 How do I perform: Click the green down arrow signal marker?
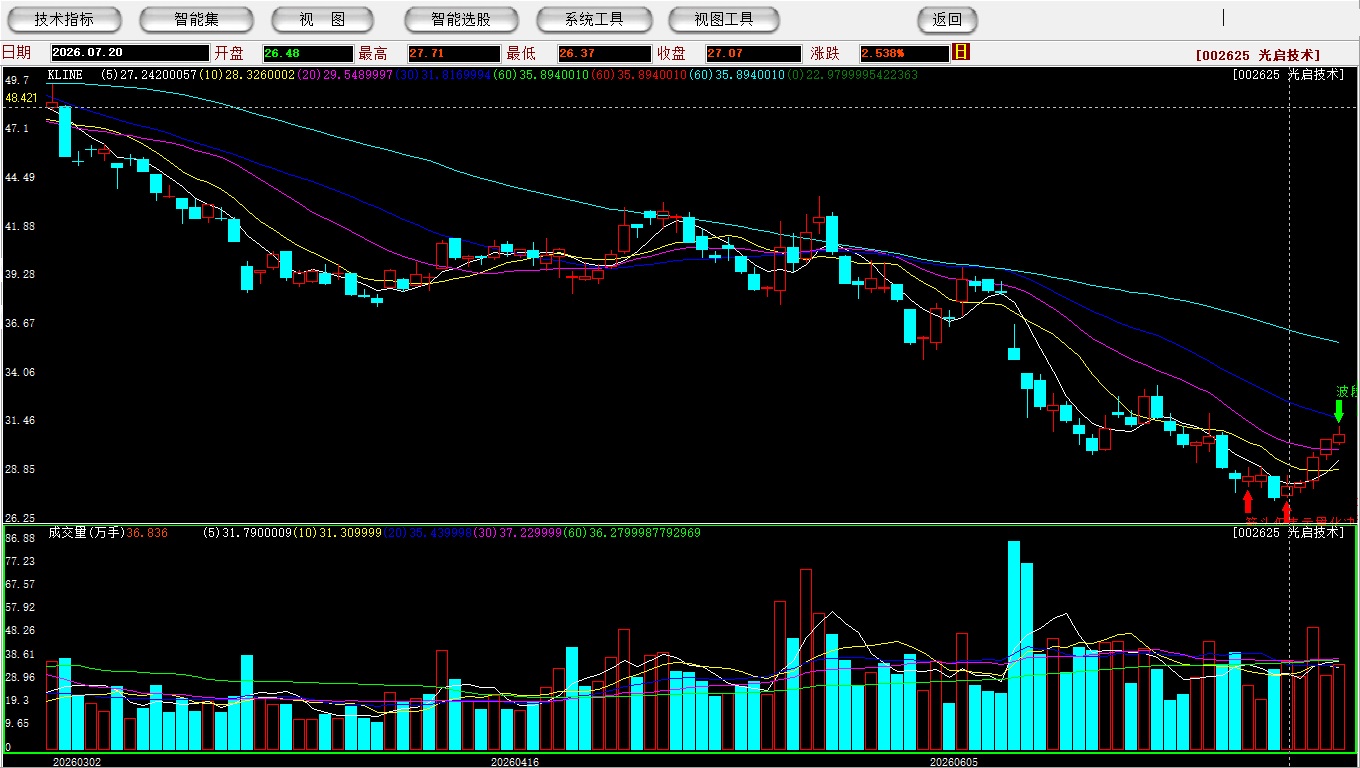click(x=1339, y=411)
